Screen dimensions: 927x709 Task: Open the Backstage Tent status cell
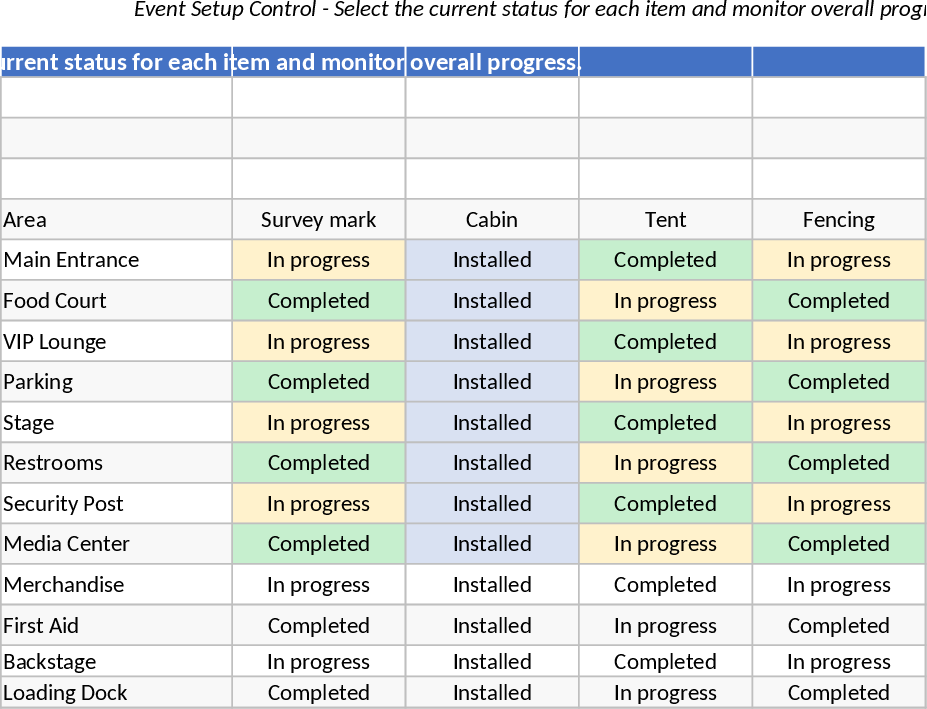[665, 662]
